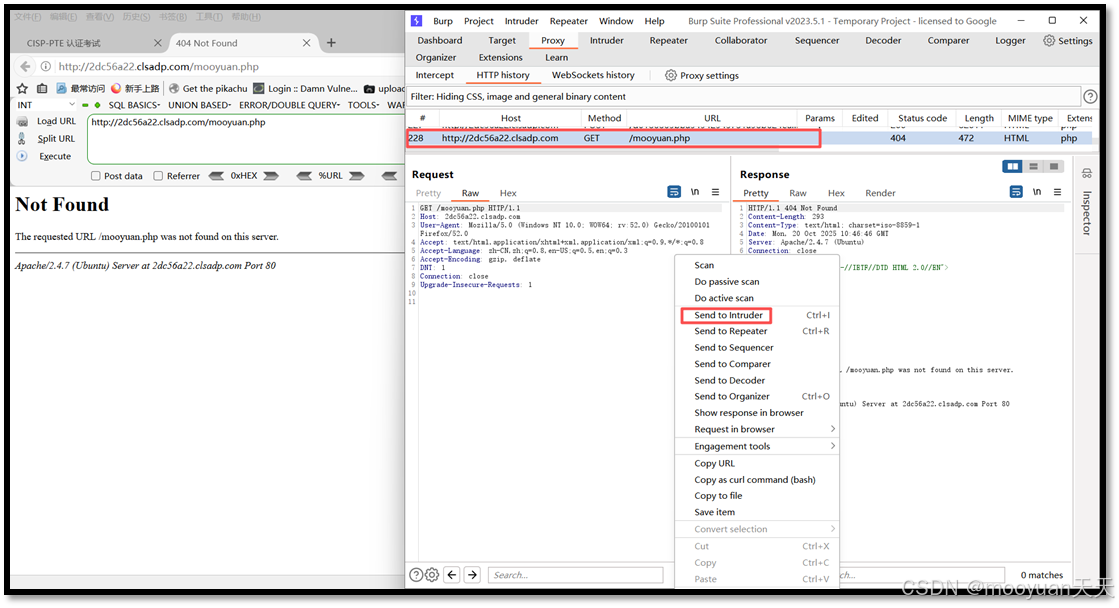Toggle non-printable characters in Response pane
This screenshot has height=608, width=1119.
click(1037, 192)
